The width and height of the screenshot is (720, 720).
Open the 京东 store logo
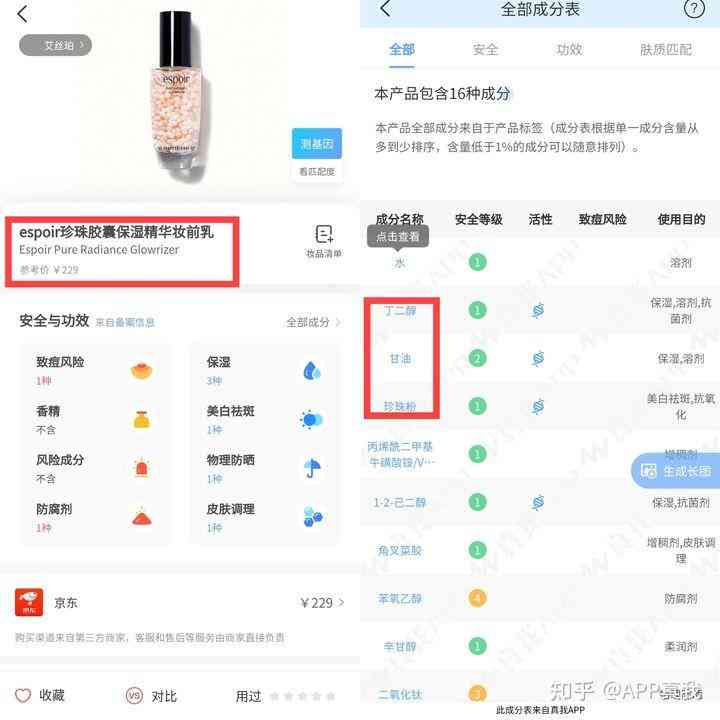pos(29,602)
